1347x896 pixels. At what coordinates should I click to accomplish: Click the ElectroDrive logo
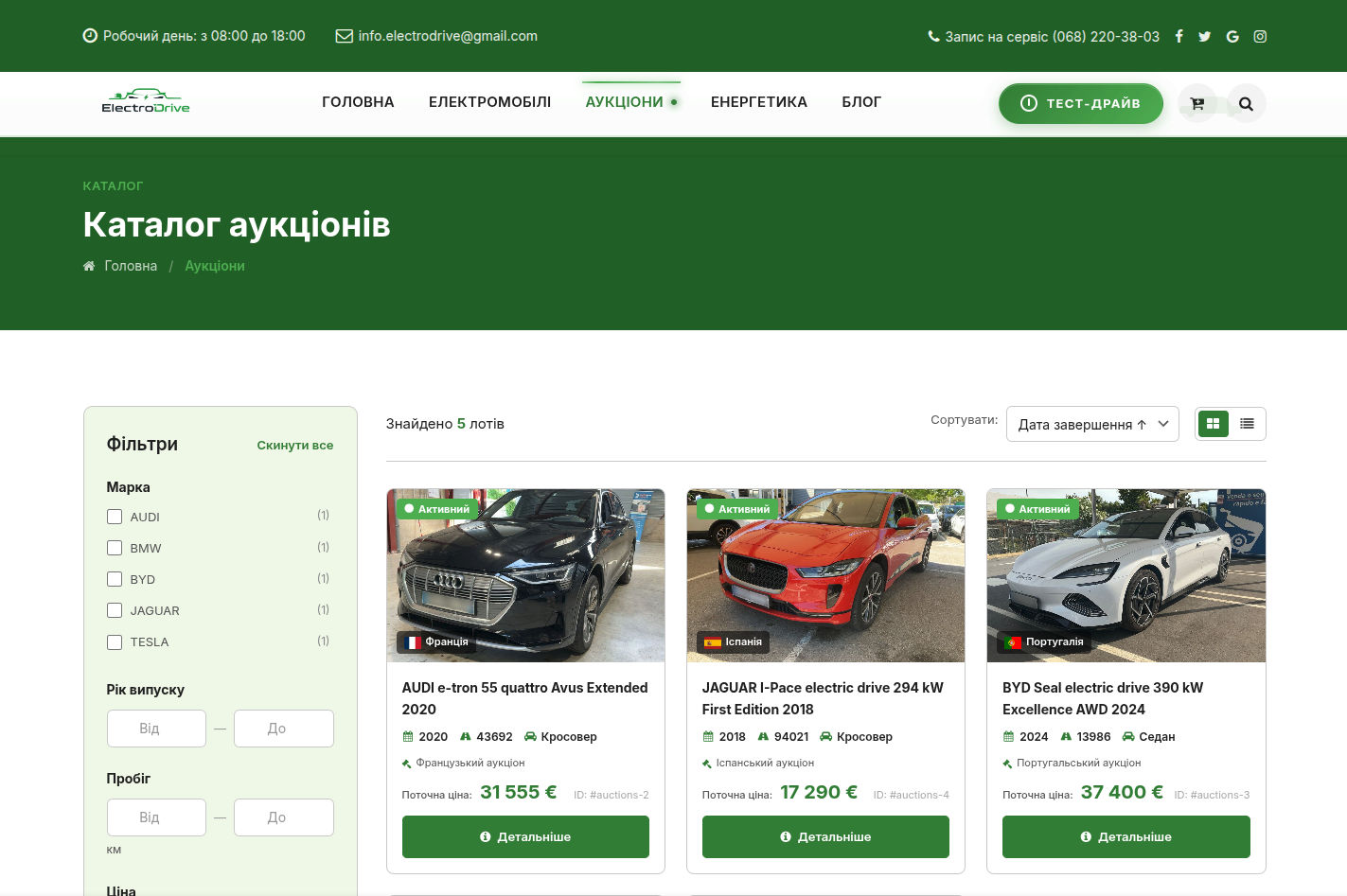click(x=146, y=101)
